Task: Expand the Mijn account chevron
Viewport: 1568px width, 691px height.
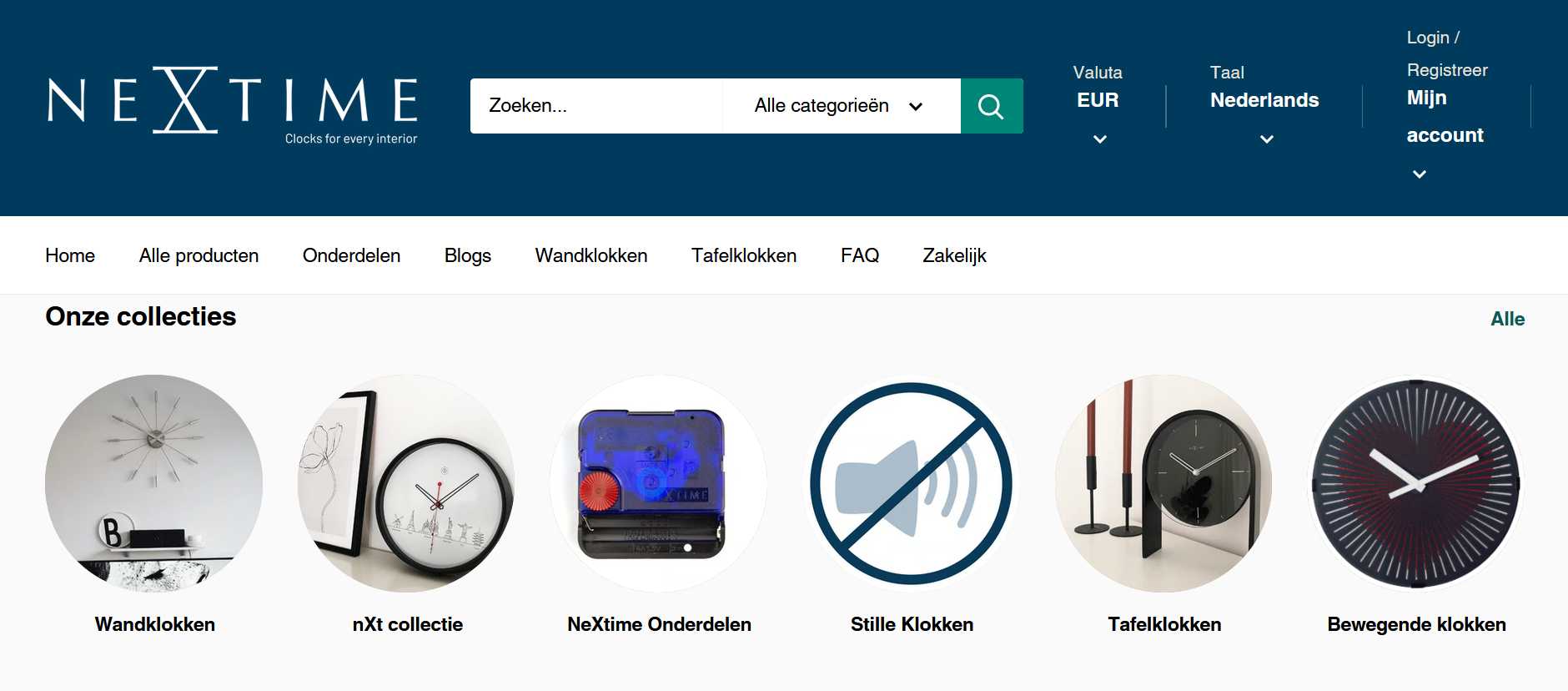Action: coord(1420,174)
